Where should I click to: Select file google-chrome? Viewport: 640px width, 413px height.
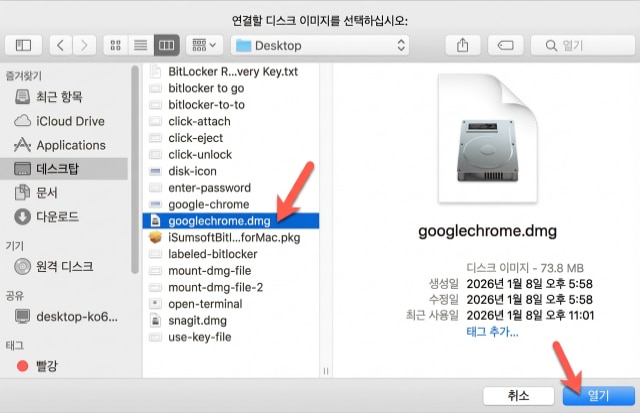(x=231, y=204)
